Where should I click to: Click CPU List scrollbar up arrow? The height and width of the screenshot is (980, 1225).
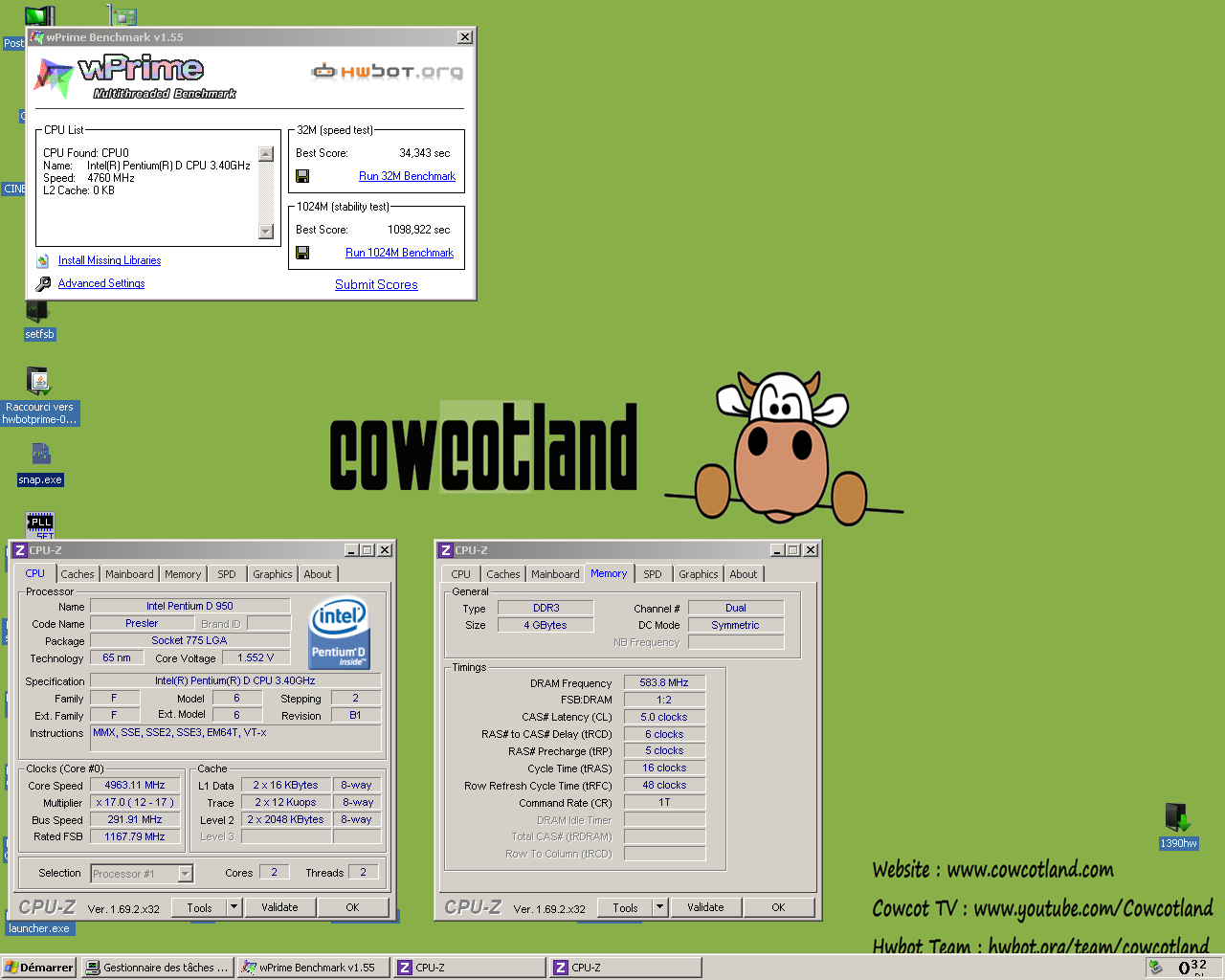coord(266,154)
